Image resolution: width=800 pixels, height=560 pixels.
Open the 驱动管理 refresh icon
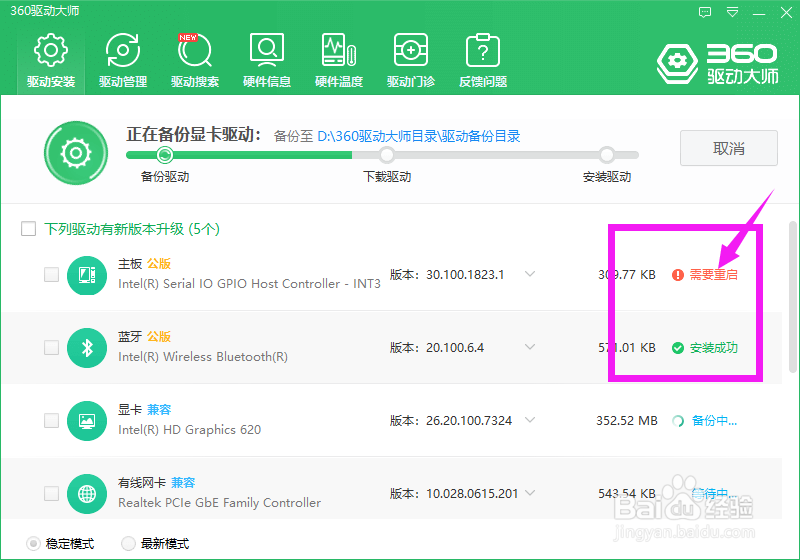point(123,49)
